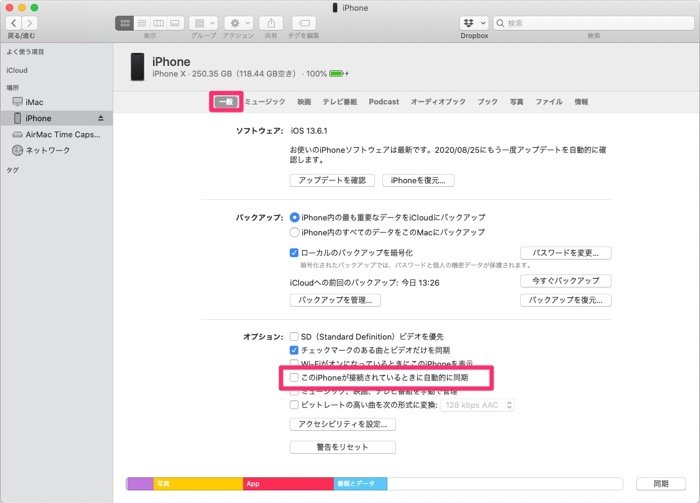The height and width of the screenshot is (503, 700).
Task: Select iMac in the sidebar
Action: (x=57, y=102)
